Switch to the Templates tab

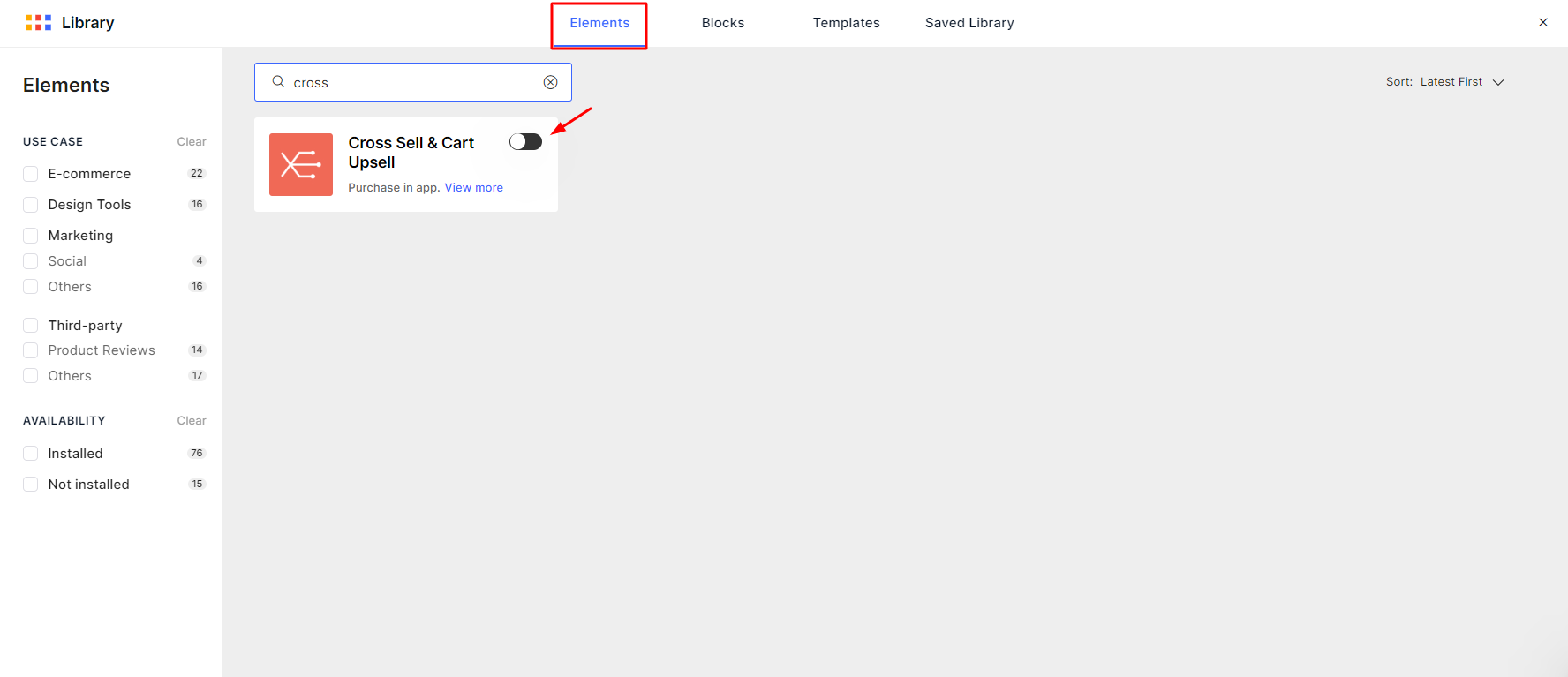(846, 23)
